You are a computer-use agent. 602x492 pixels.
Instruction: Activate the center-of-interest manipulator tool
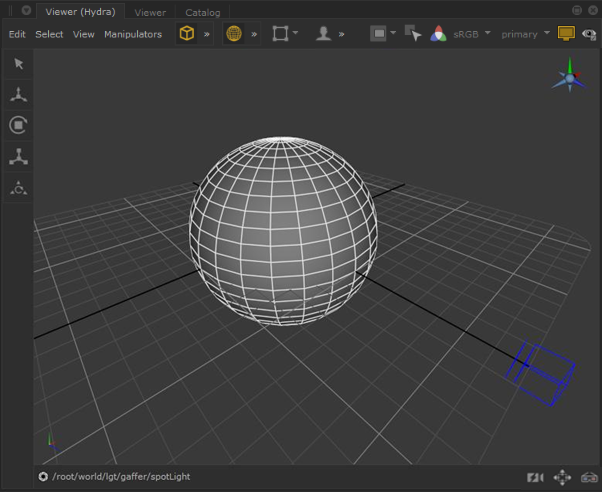pos(18,187)
